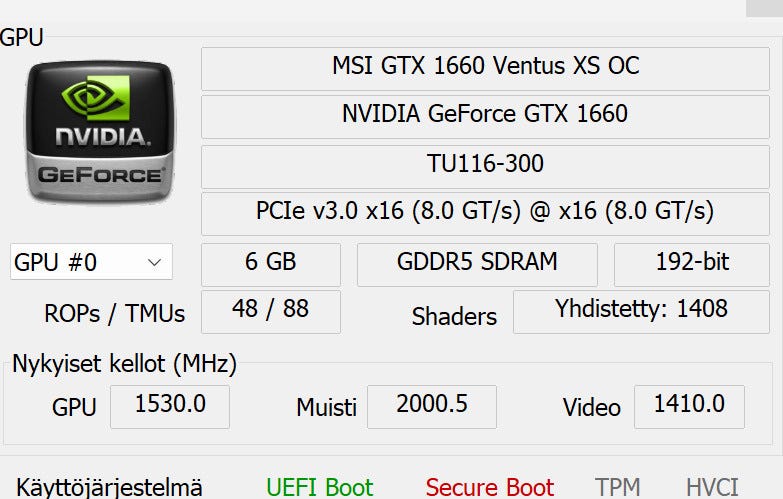Click the GPU clock value 1530.0
Viewport: 783px width, 499px height.
pos(170,405)
